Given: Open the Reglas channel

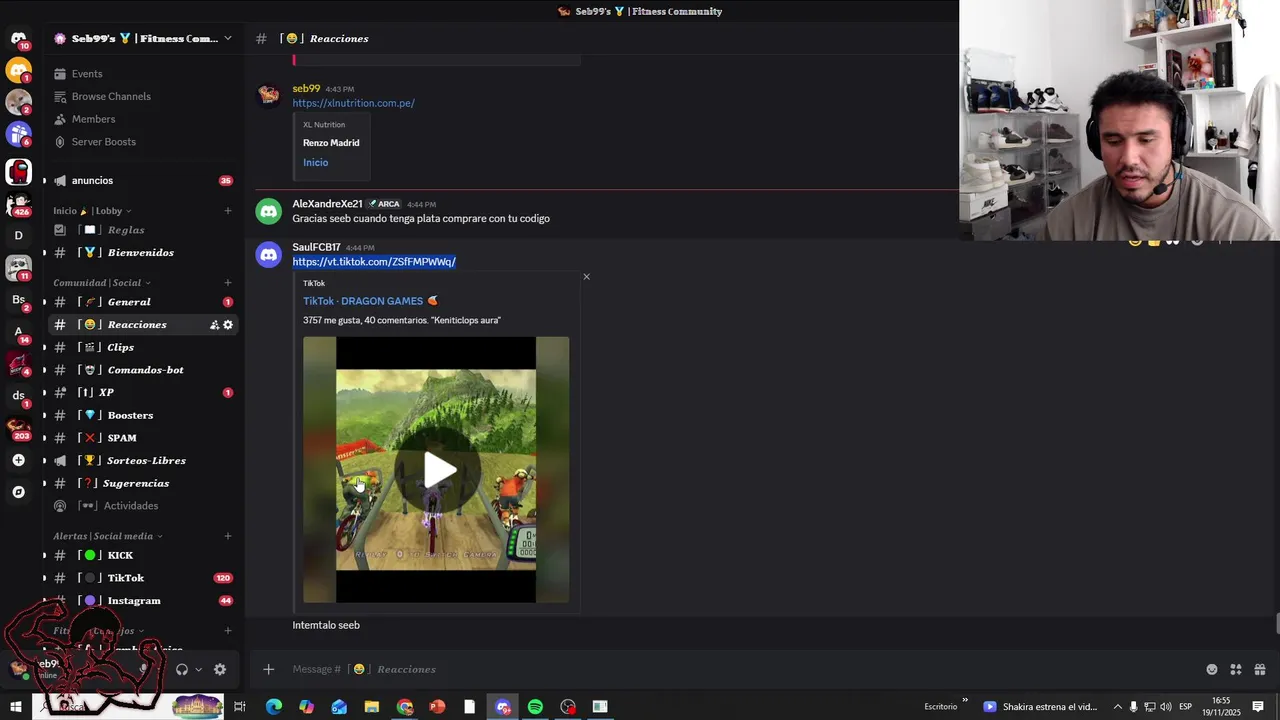Looking at the screenshot, I should (x=126, y=230).
